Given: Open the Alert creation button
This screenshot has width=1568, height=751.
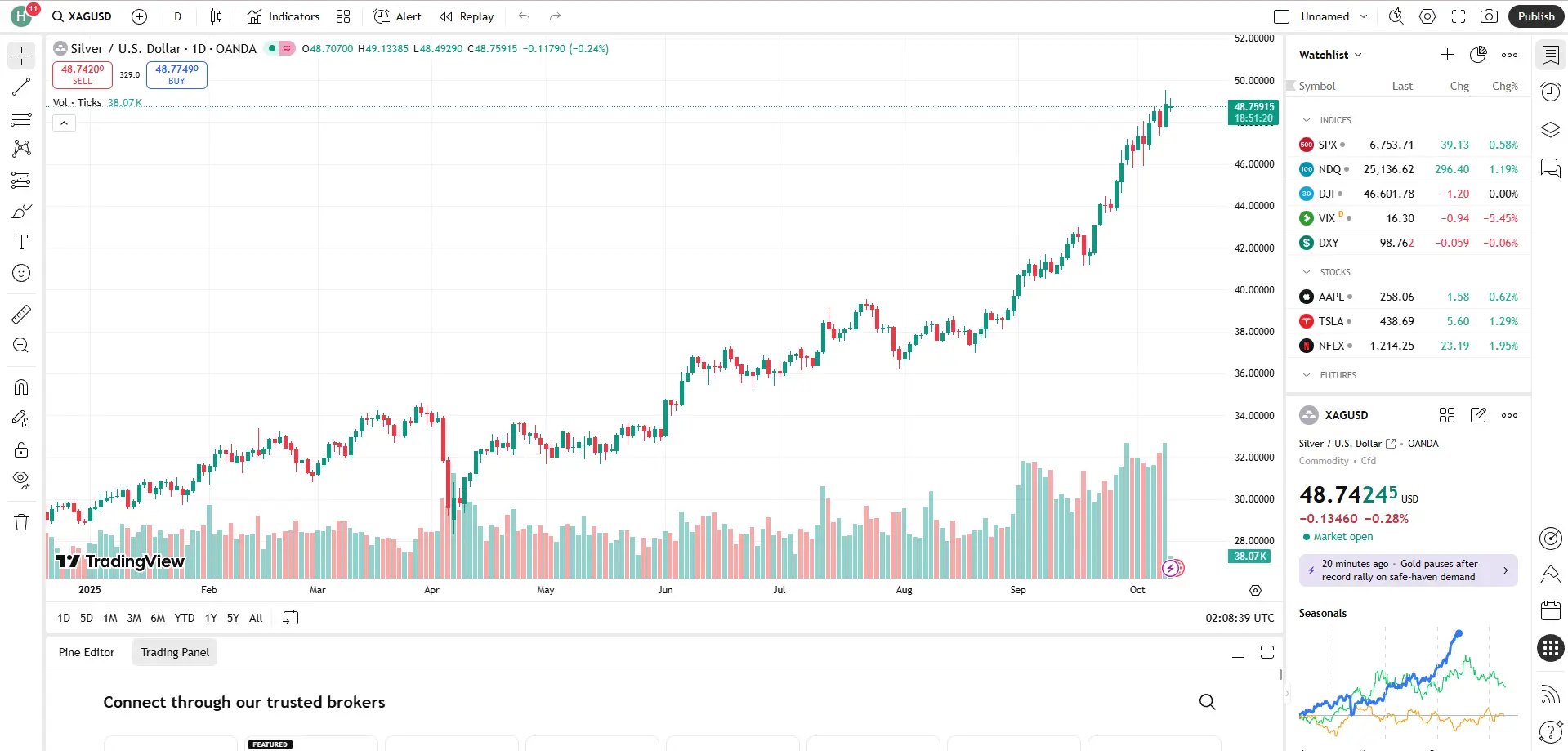Looking at the screenshot, I should pos(397,16).
